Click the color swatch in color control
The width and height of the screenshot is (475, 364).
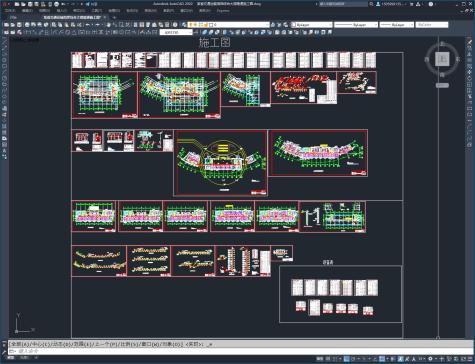click(294, 25)
